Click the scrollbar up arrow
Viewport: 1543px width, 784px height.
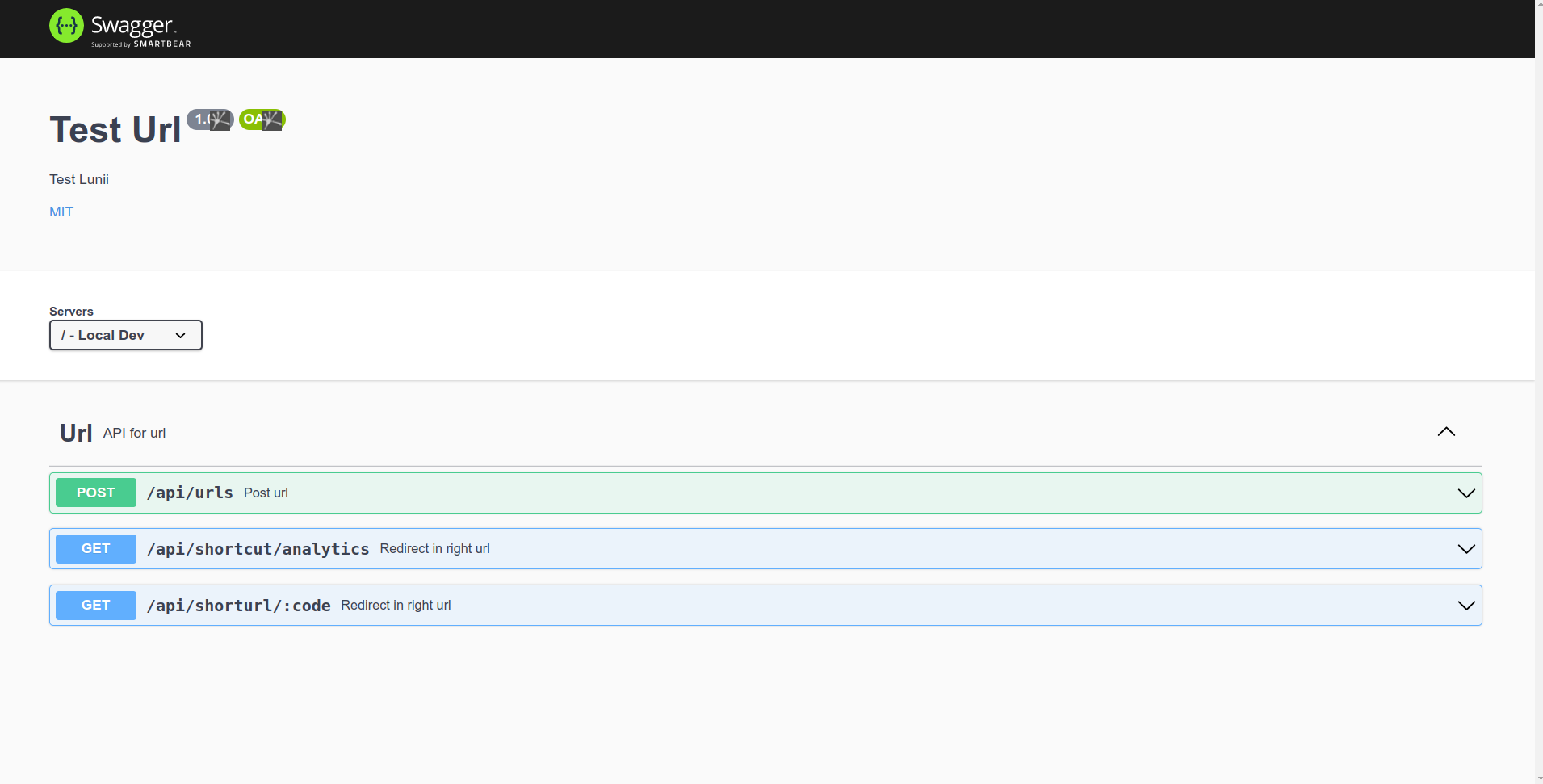pyautogui.click(x=1537, y=6)
